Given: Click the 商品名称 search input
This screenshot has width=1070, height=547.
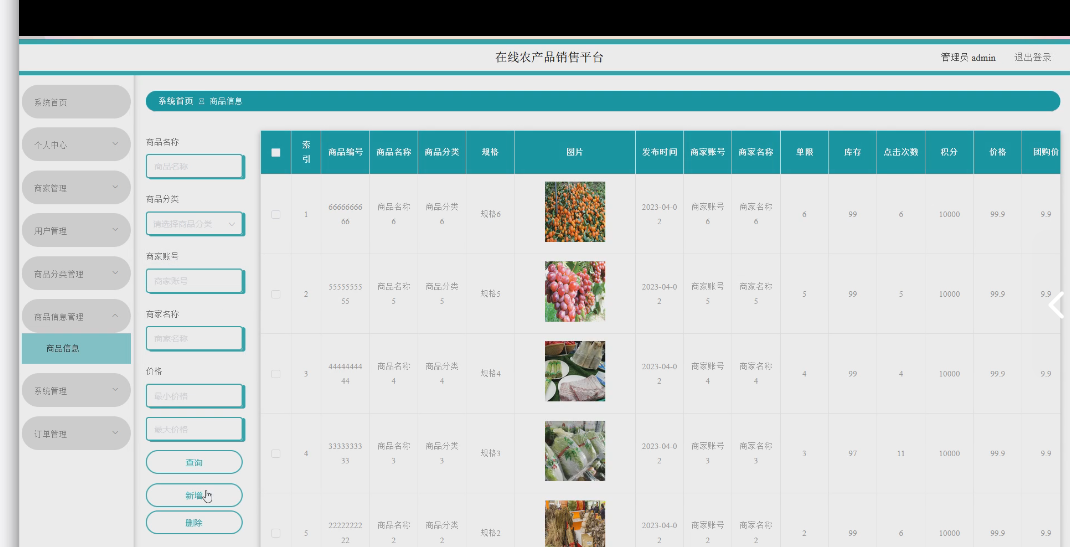Looking at the screenshot, I should pyautogui.click(x=194, y=166).
